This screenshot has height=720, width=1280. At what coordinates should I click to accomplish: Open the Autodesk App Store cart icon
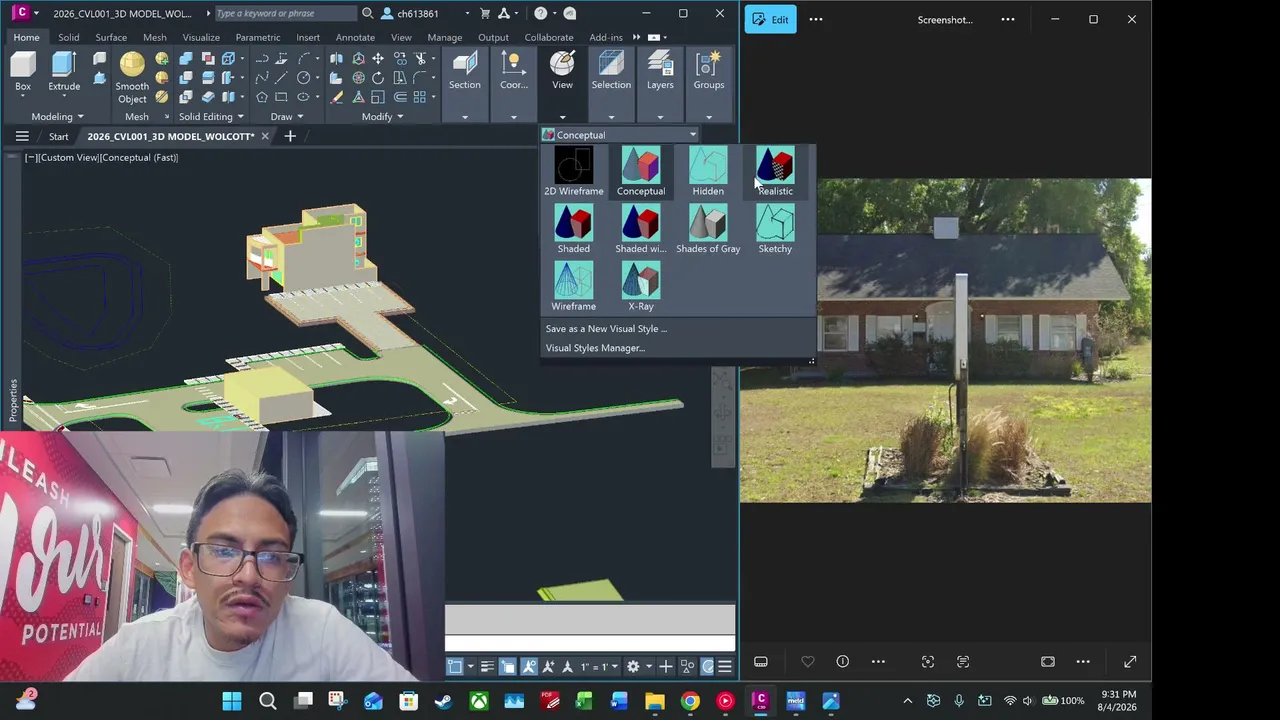pyautogui.click(x=485, y=14)
